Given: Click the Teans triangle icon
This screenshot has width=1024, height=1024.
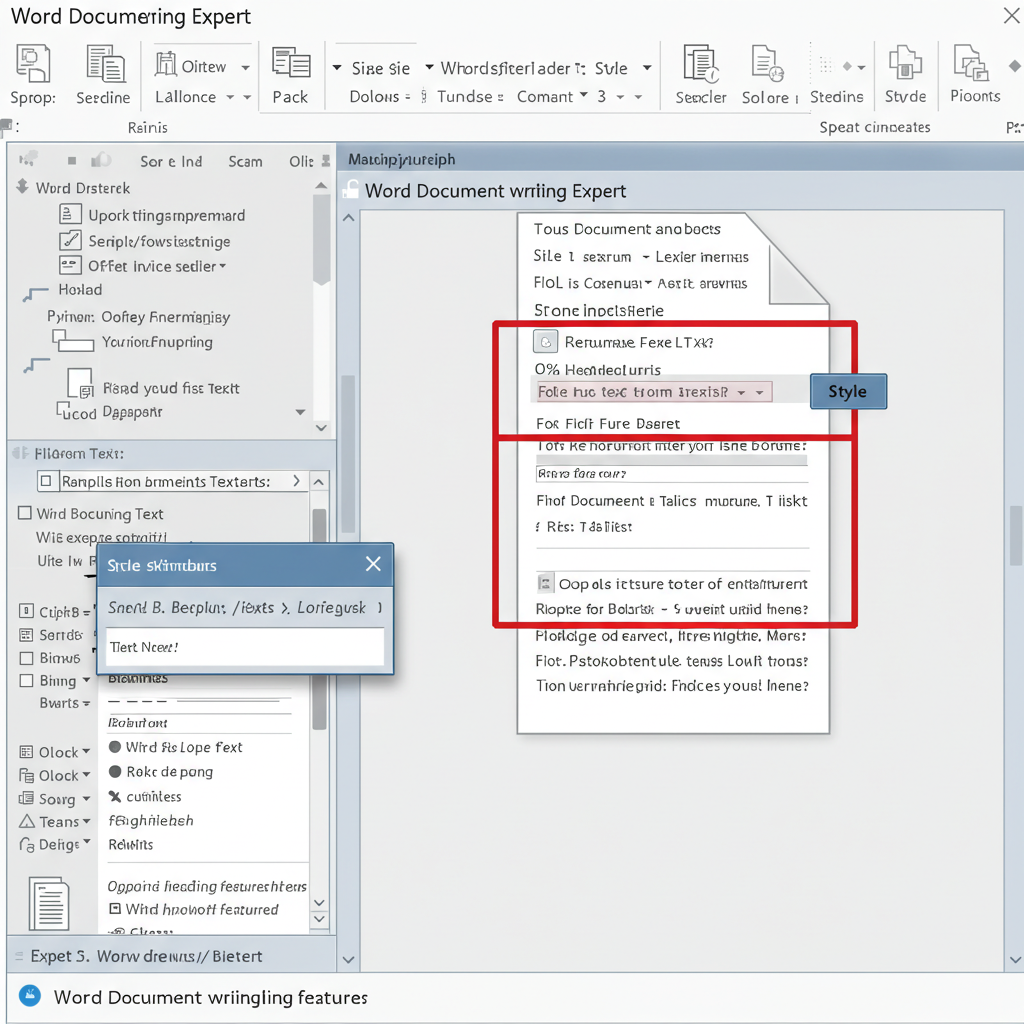Looking at the screenshot, I should [27, 822].
